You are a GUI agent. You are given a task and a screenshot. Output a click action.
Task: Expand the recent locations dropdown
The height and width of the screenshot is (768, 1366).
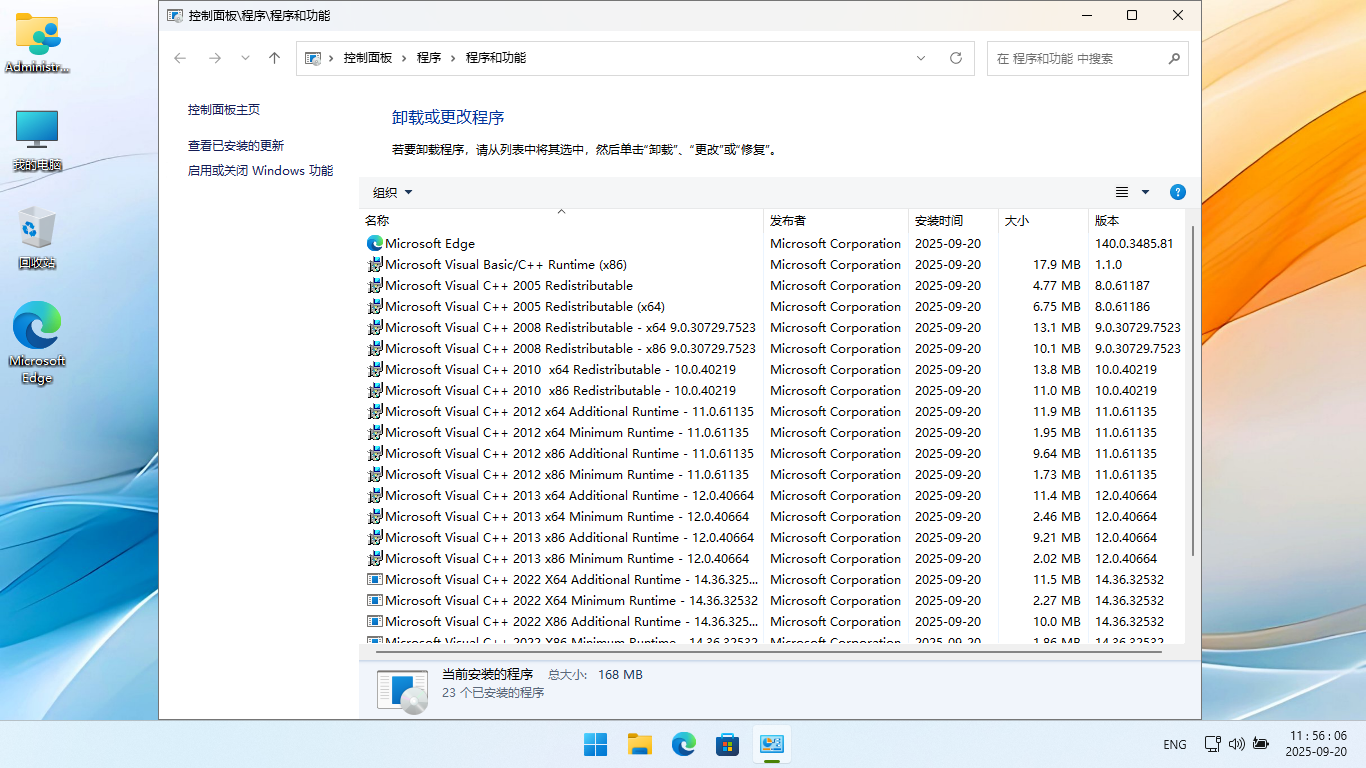pos(245,58)
